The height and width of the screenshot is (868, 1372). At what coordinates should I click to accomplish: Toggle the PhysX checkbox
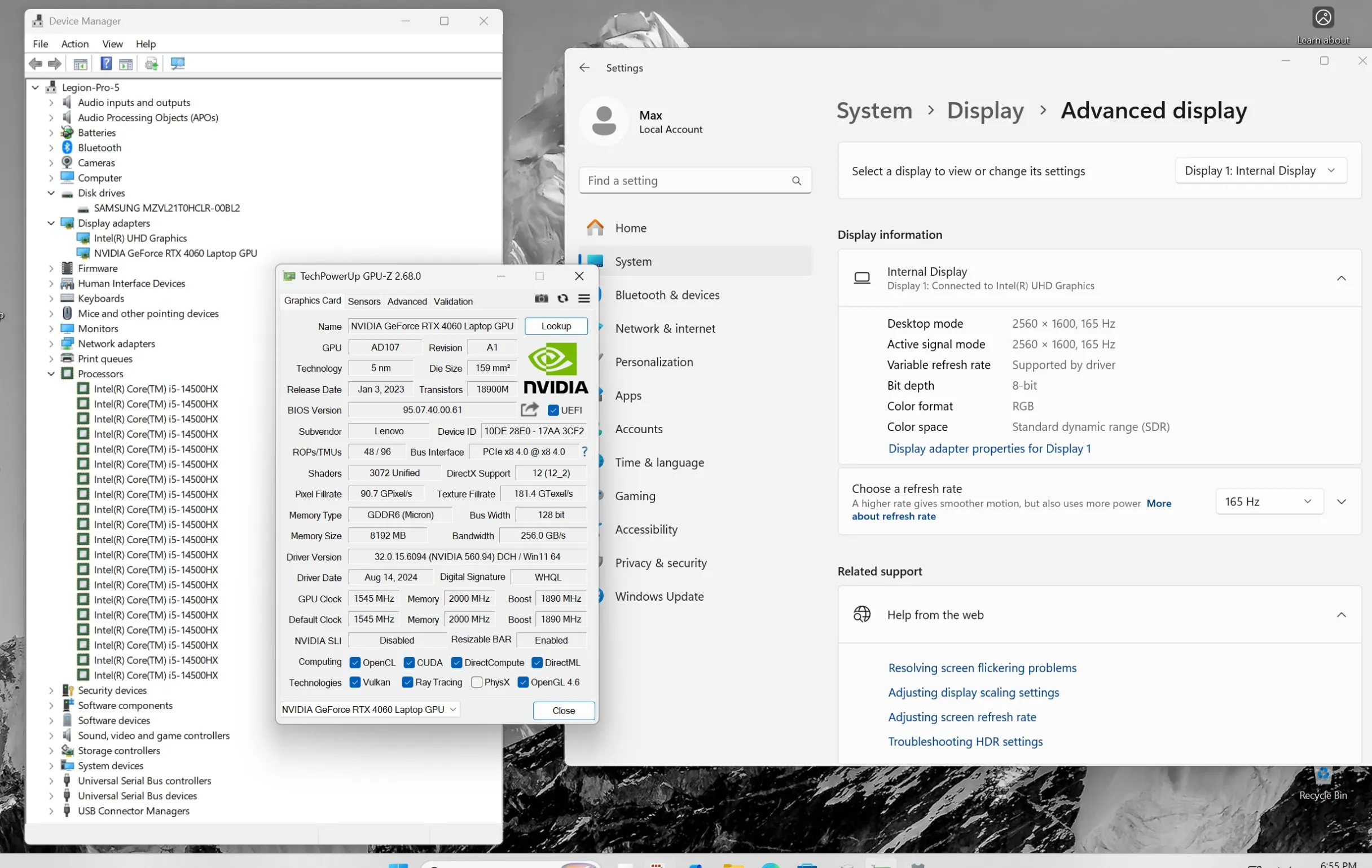477,682
